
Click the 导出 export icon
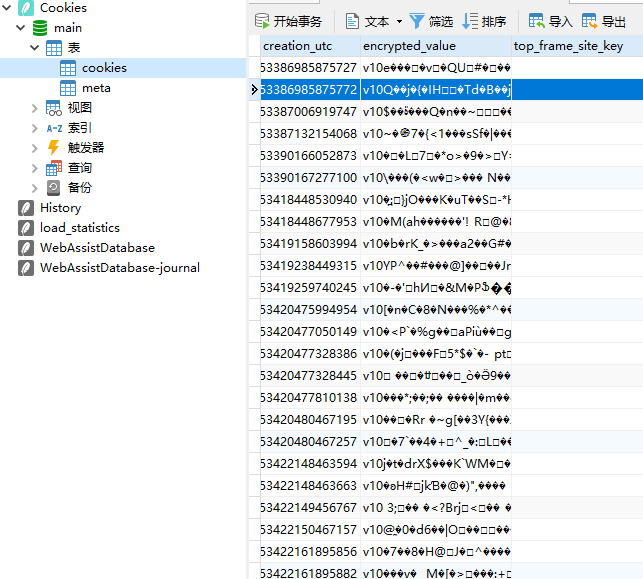point(589,21)
